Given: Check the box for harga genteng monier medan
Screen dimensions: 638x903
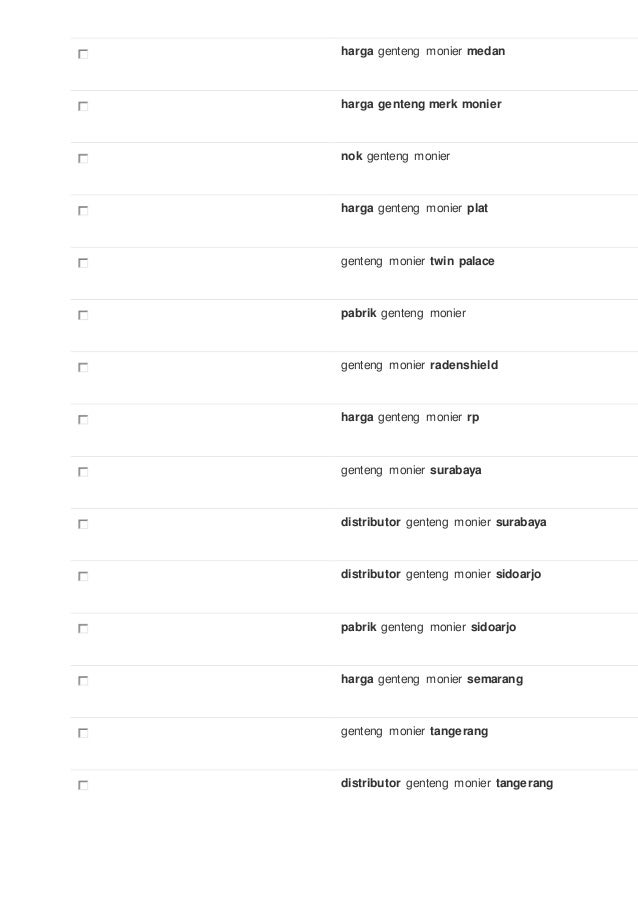Looking at the screenshot, I should [x=83, y=54].
